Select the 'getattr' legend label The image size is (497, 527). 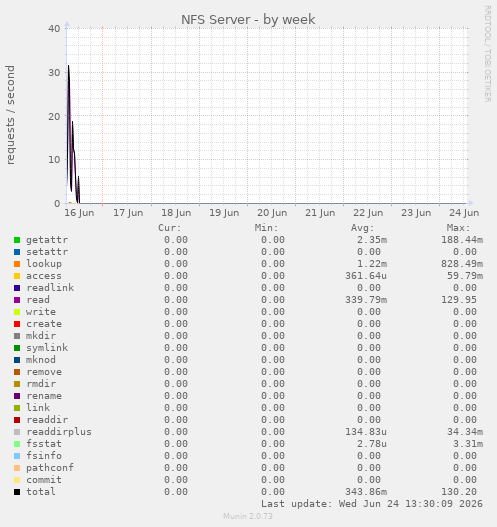[x=47, y=240]
